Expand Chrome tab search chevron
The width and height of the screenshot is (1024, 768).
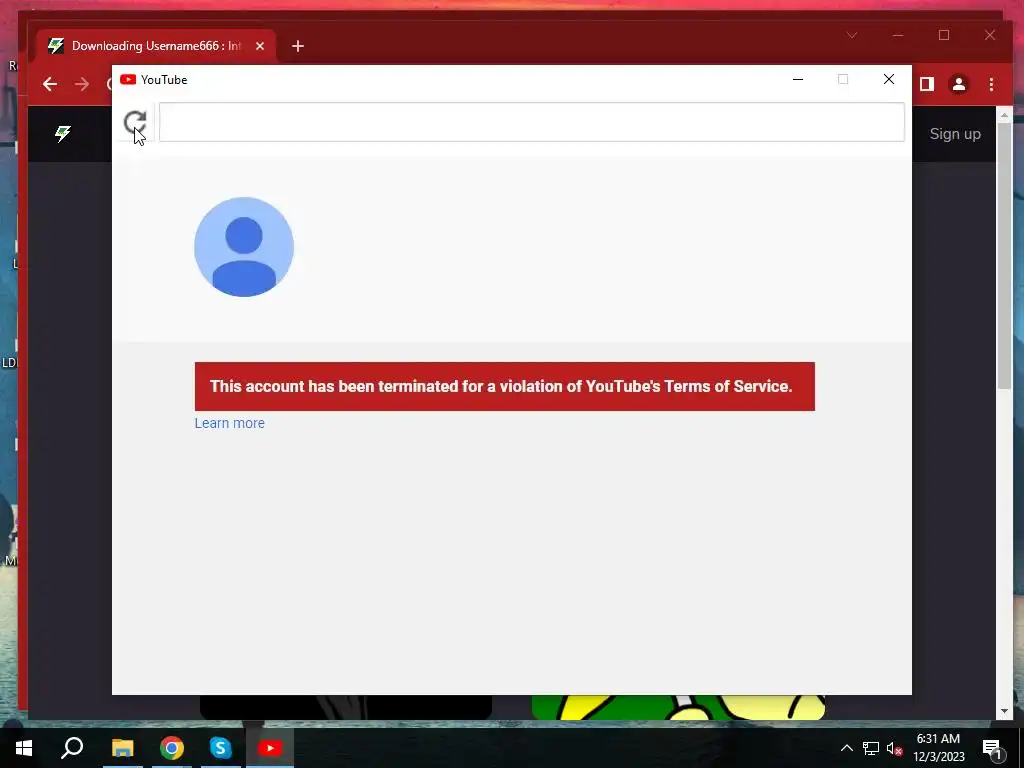point(852,35)
